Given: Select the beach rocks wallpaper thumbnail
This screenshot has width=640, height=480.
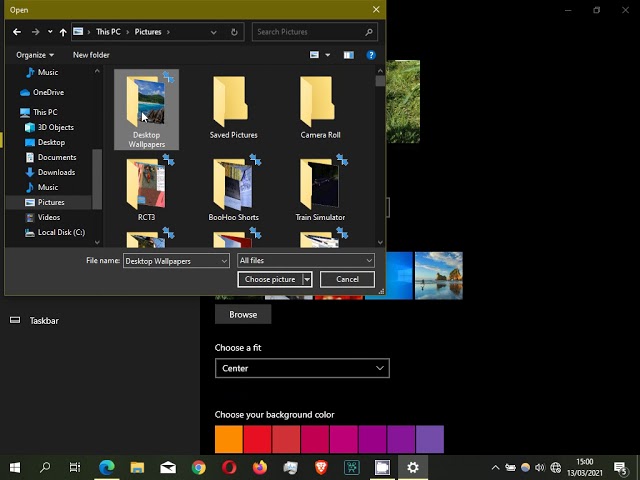Looking at the screenshot, I should pyautogui.click(x=439, y=276).
